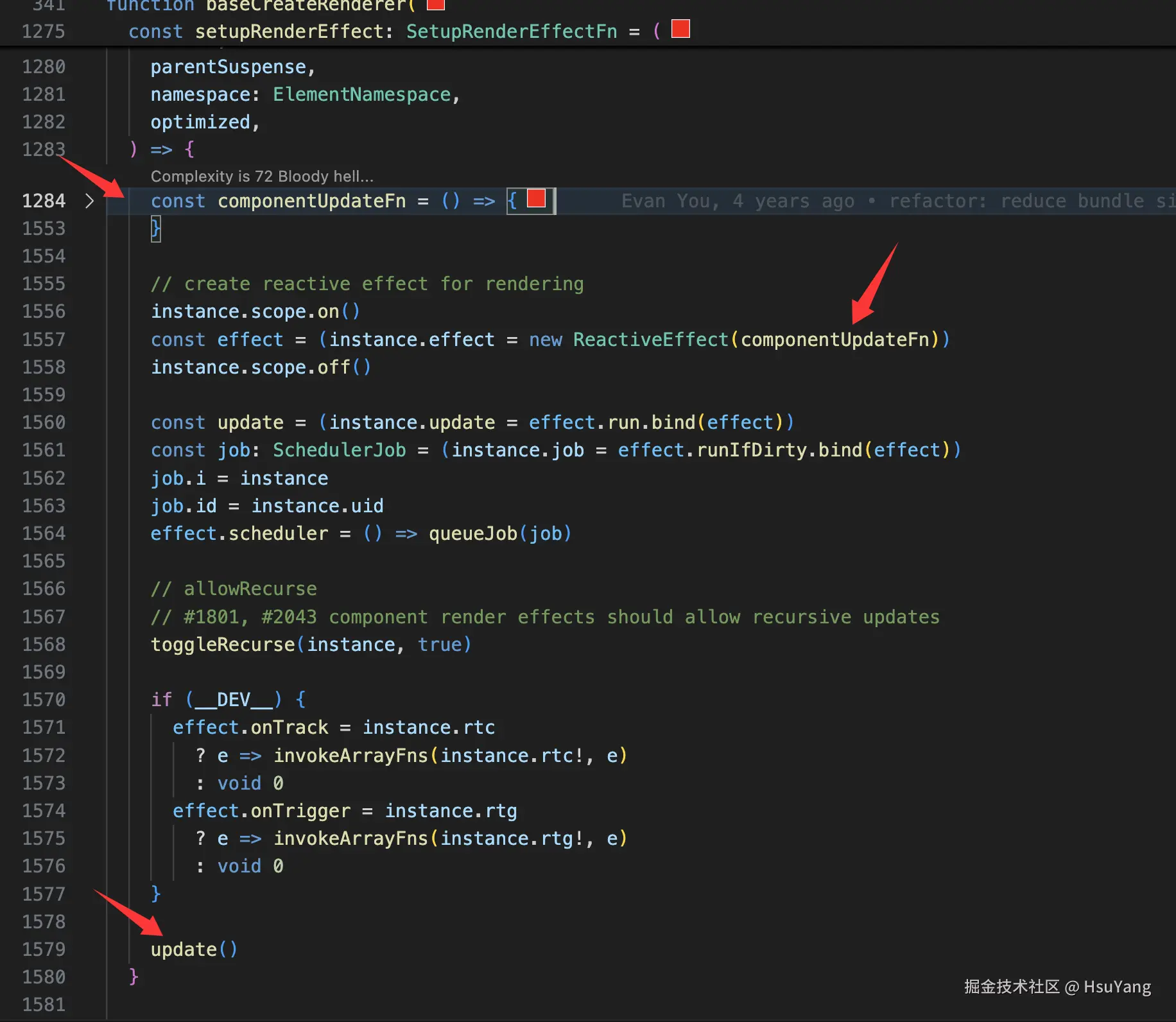
Task: Click the SetupRenderEffectFn type in the sticky header
Action: (512, 31)
